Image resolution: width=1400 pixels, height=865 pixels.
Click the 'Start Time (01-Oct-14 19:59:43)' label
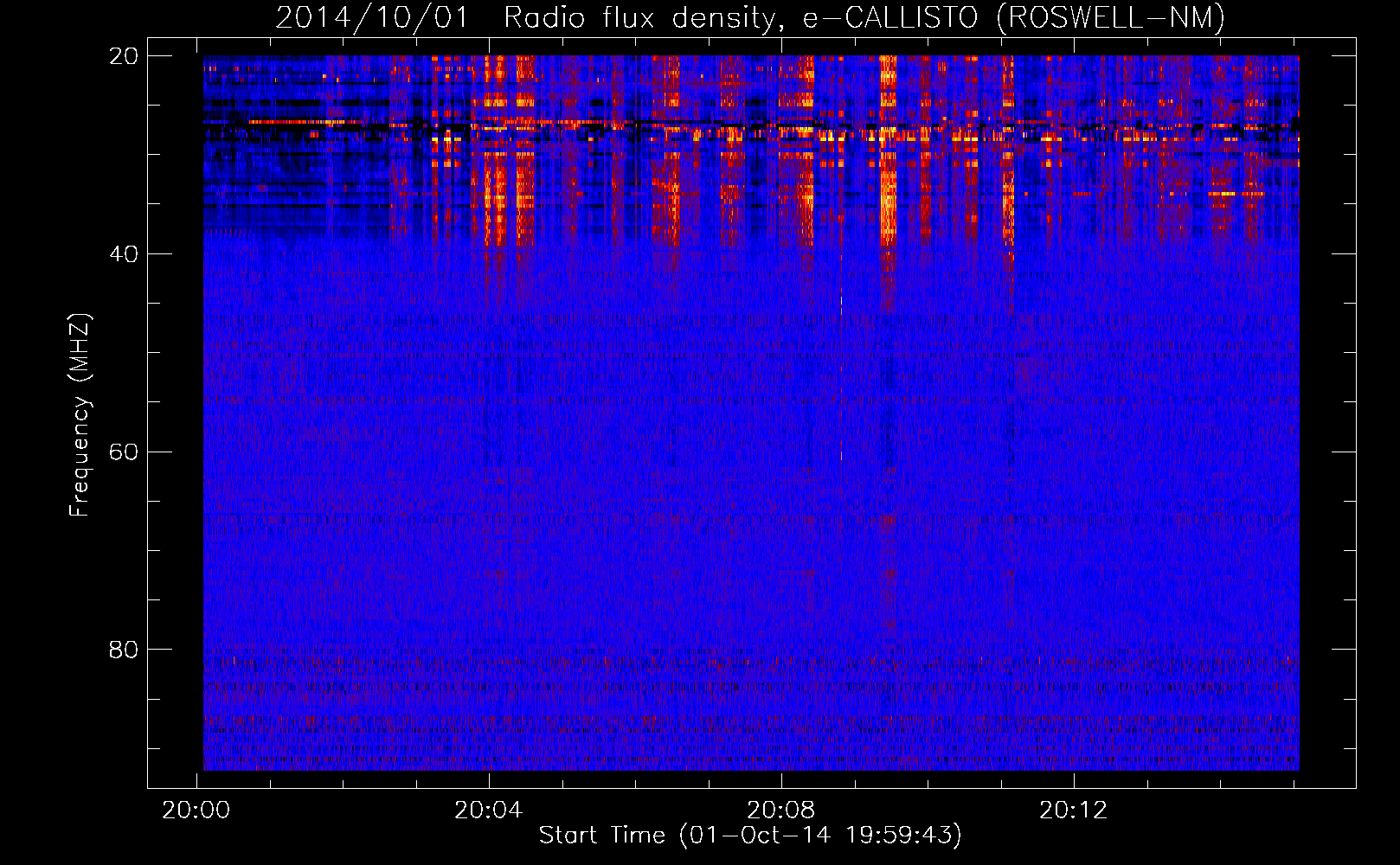[x=750, y=835]
